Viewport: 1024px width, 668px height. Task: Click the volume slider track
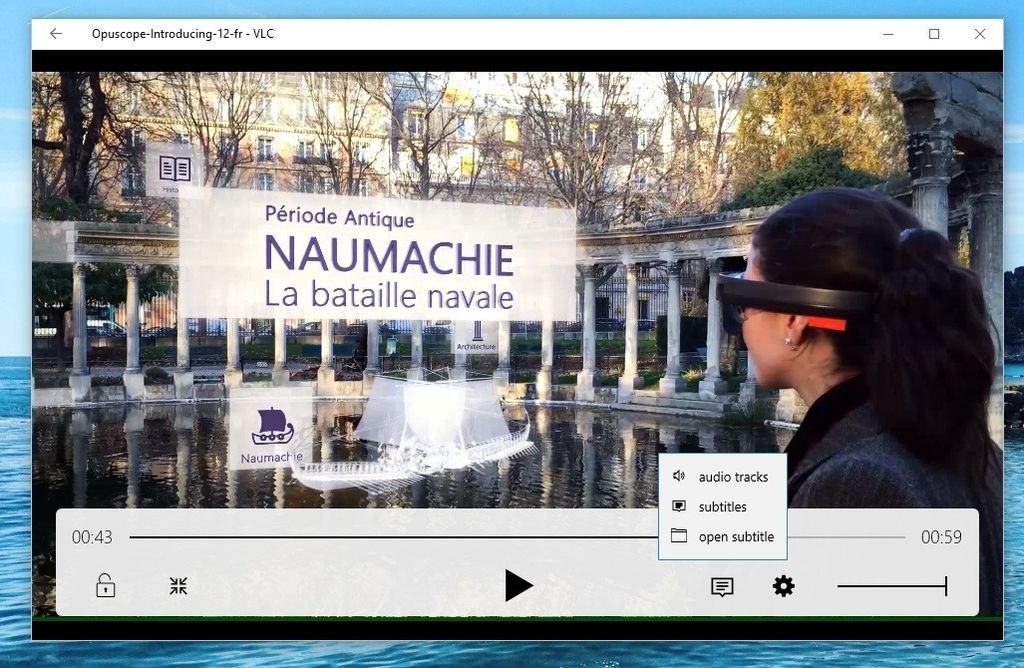(890, 587)
